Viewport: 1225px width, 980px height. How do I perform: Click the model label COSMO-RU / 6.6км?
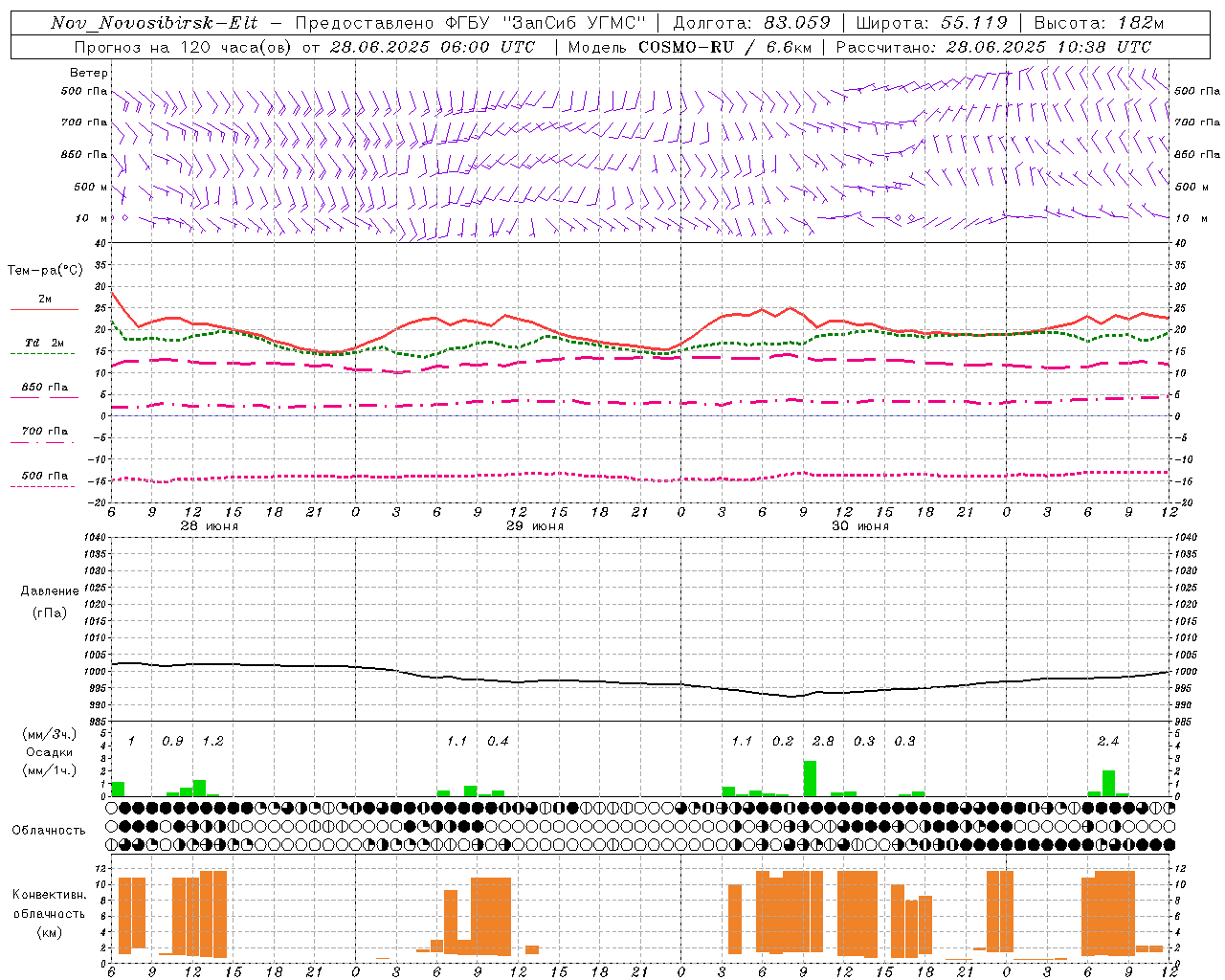[723, 47]
